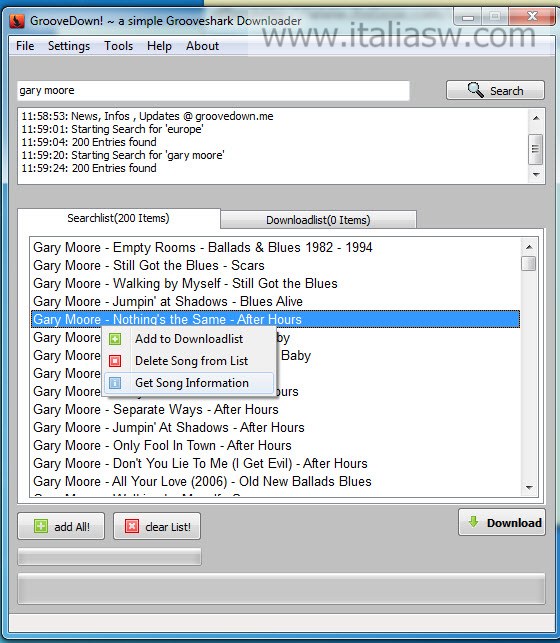
Task: Click the magnifier icon on Search button
Action: pyautogui.click(x=476, y=90)
